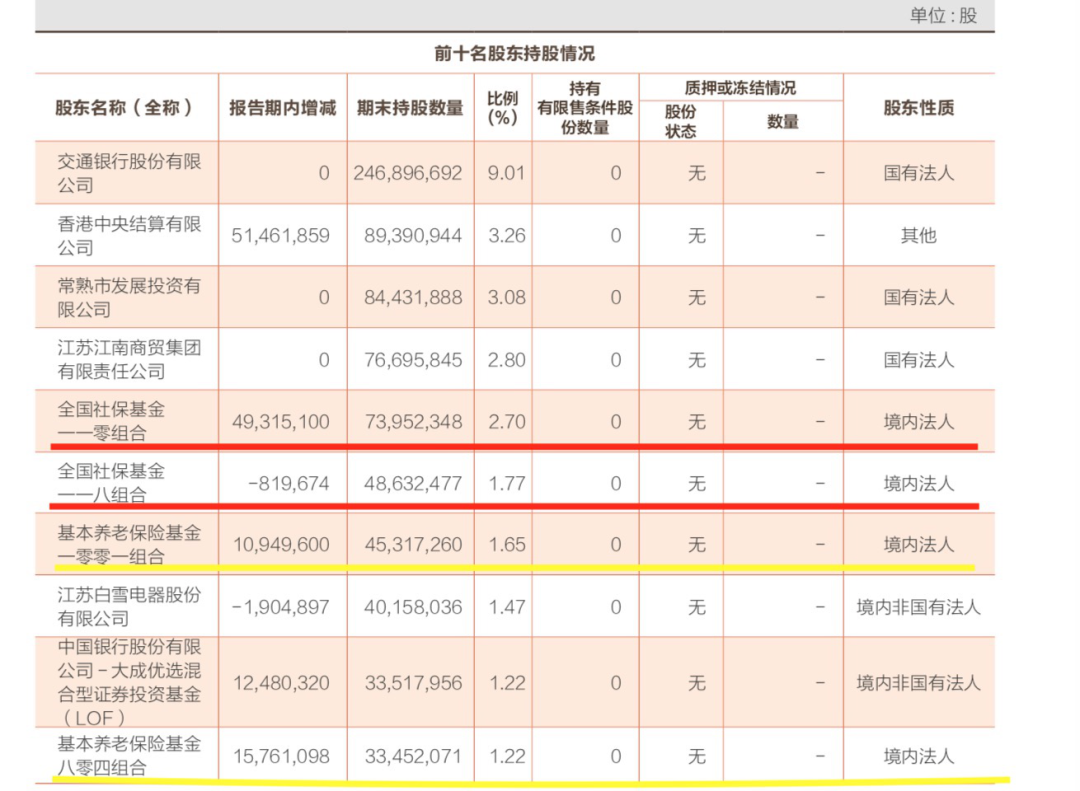Click holding value 73,952,348

(x=413, y=422)
